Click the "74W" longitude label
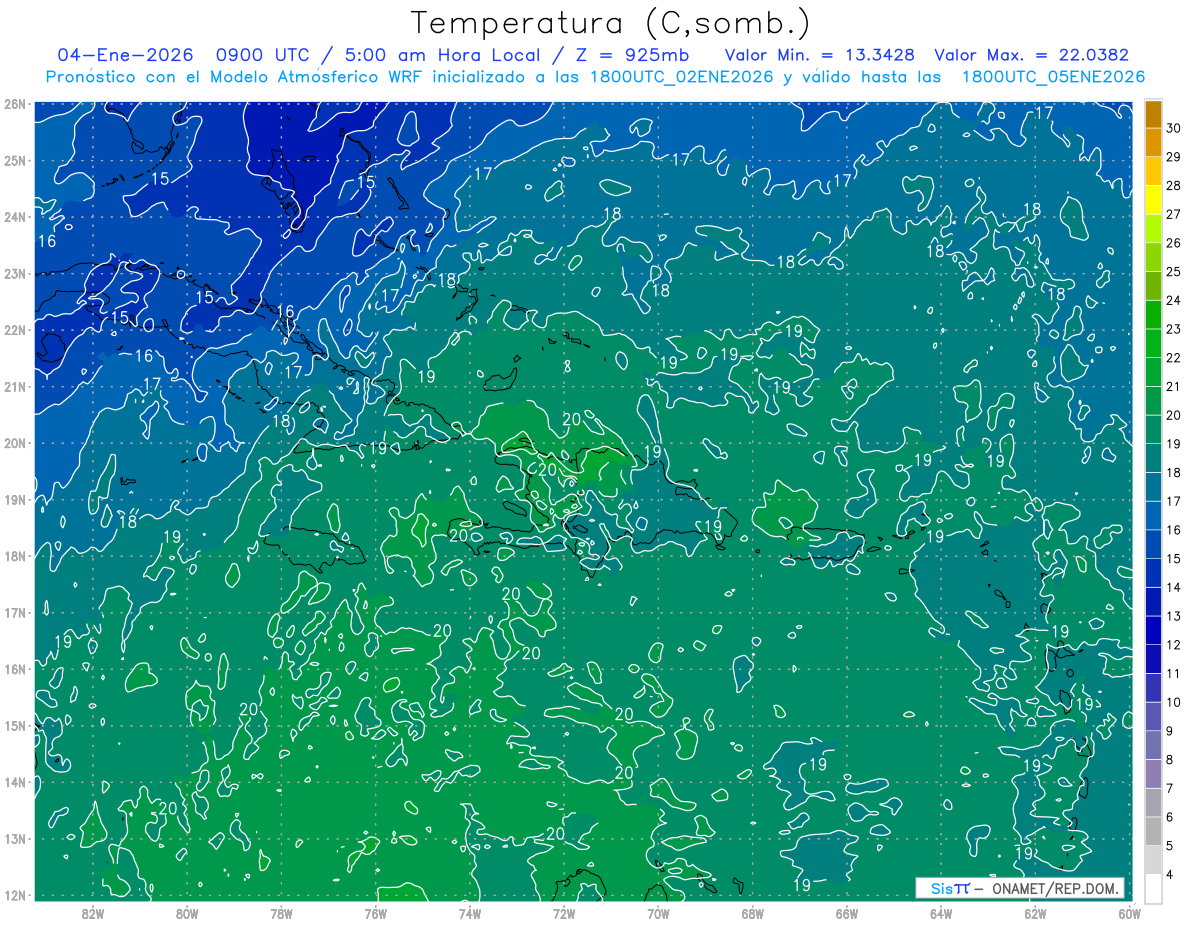The image size is (1200, 927). click(x=470, y=913)
